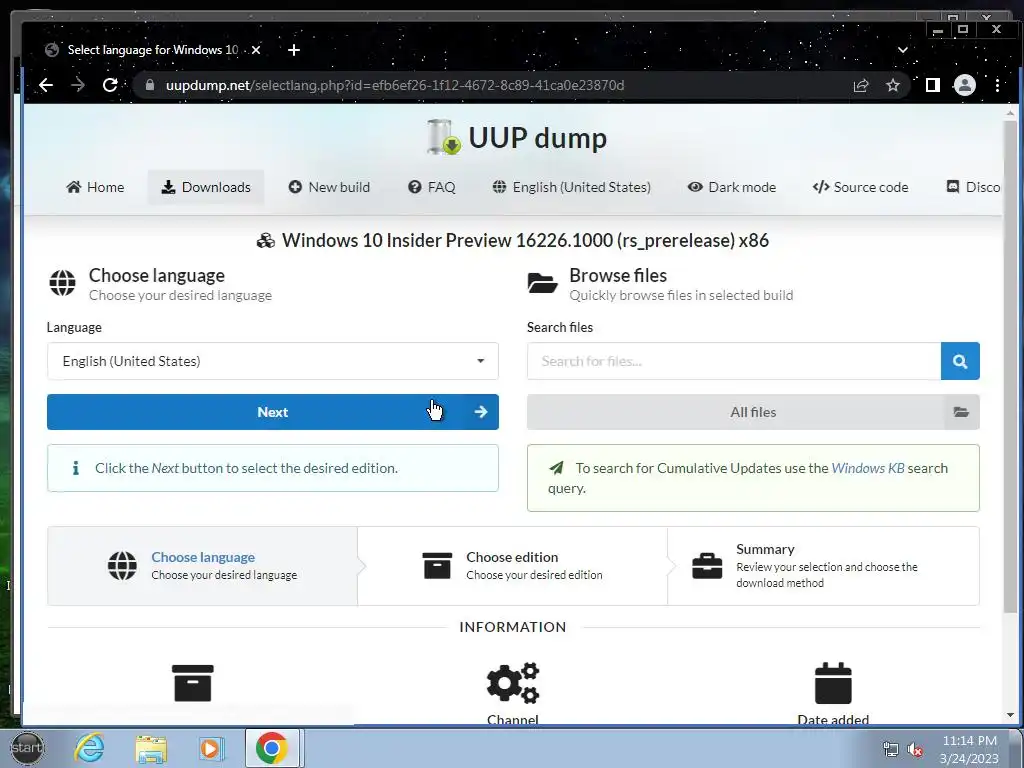Click the padlock site info icon
1024x768 pixels.
click(150, 85)
